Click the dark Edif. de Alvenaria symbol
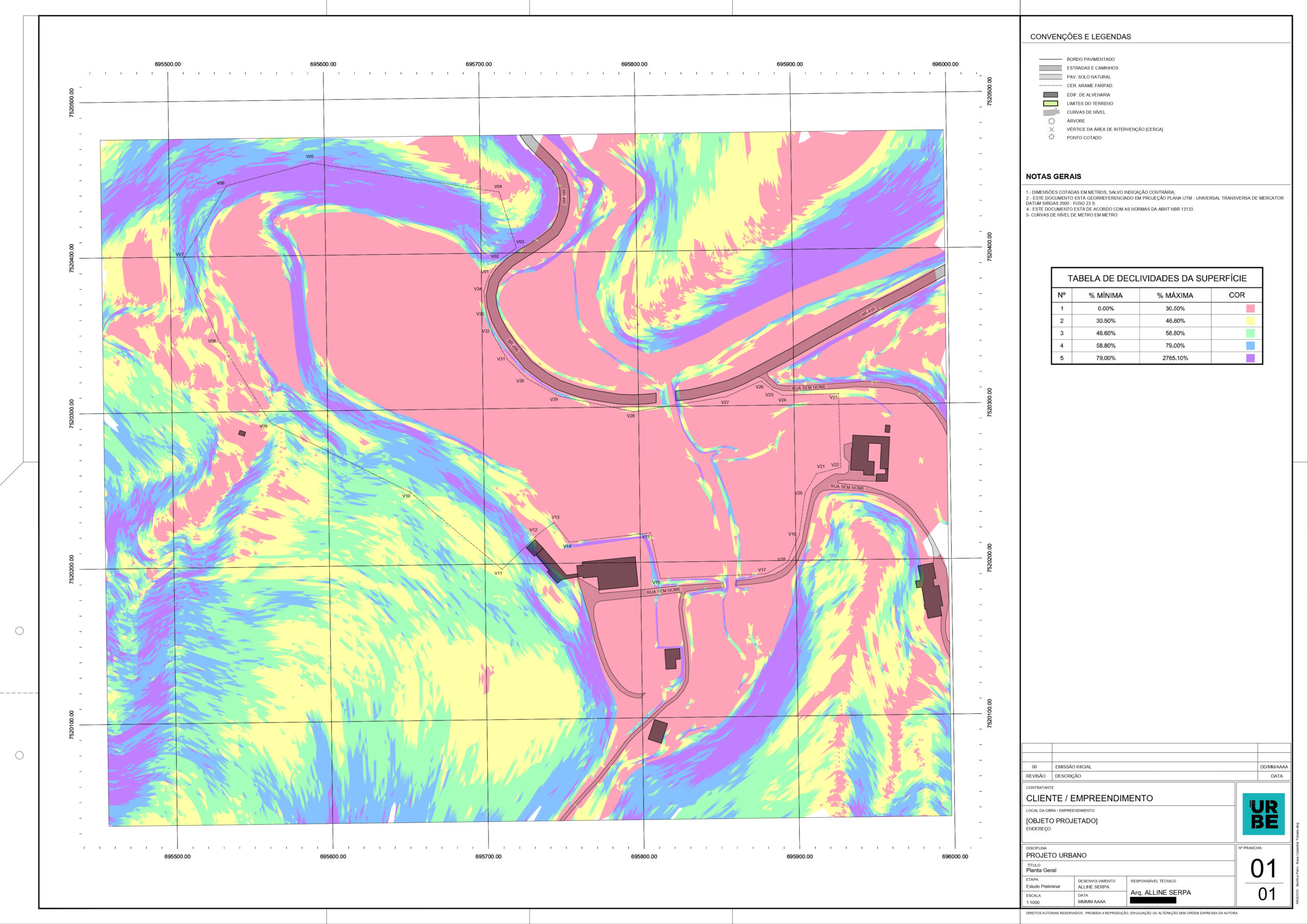Viewport: 1308px width, 924px height. click(1050, 95)
